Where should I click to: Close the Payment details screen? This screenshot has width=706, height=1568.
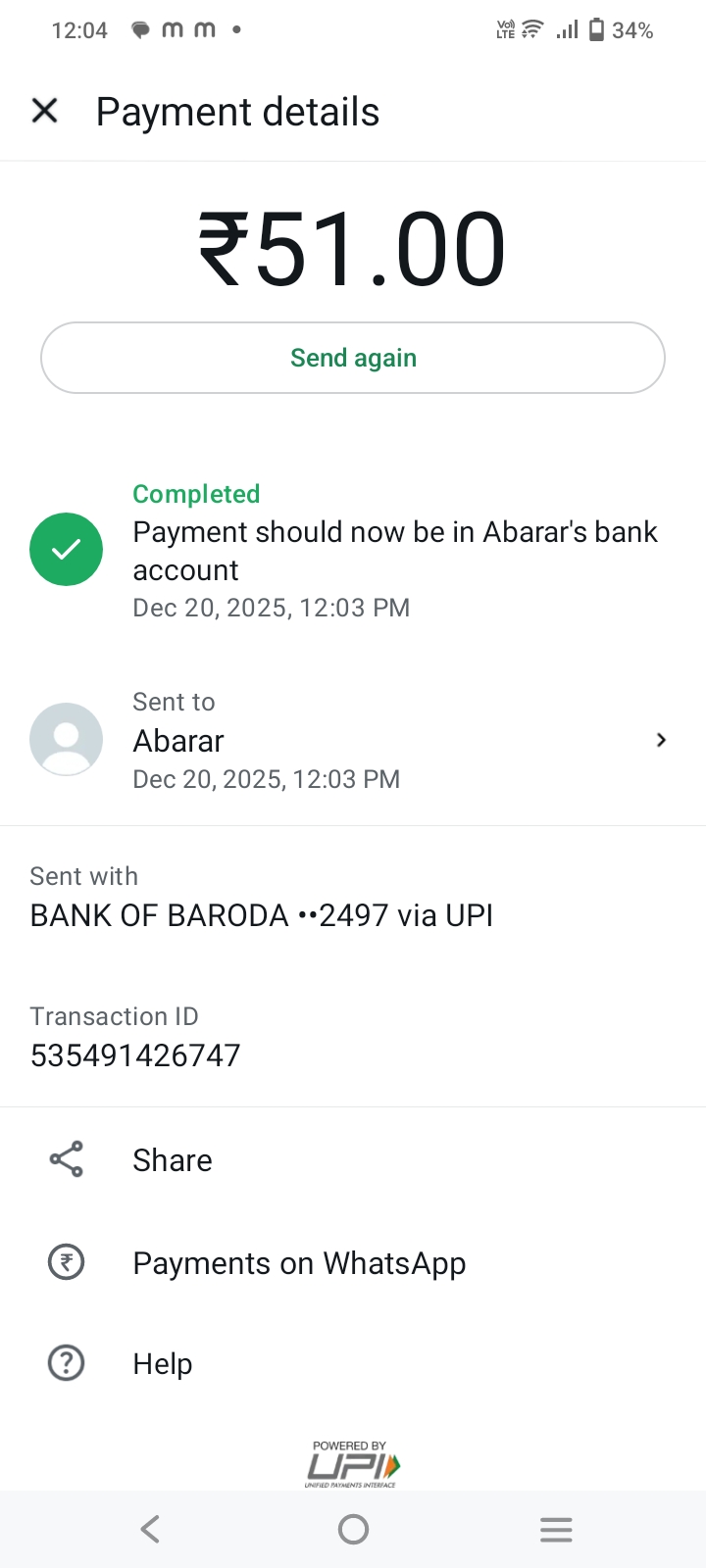point(45,111)
